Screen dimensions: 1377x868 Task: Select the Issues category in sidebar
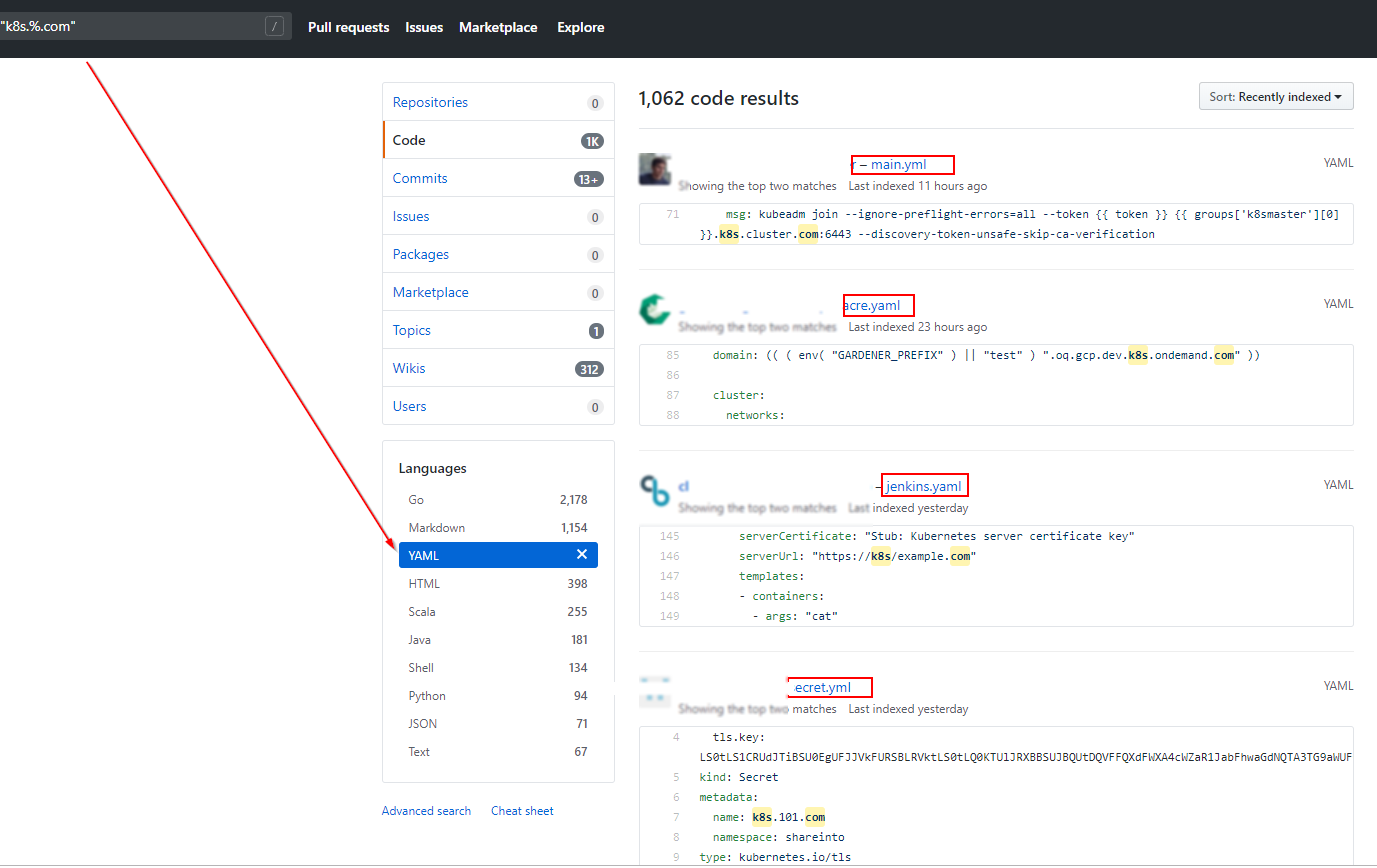point(498,216)
